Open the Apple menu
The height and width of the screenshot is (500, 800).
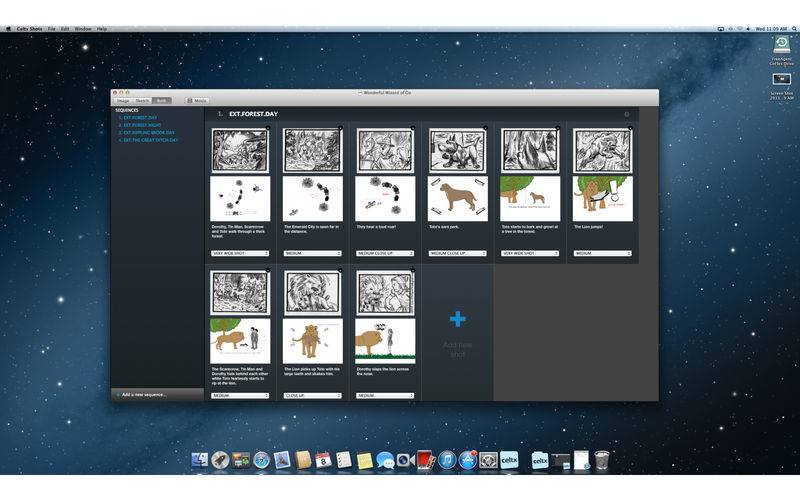8,29
